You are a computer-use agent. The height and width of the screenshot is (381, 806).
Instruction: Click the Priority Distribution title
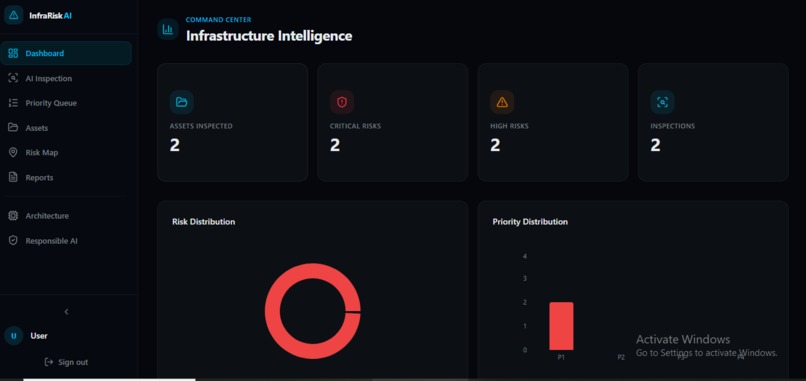530,222
